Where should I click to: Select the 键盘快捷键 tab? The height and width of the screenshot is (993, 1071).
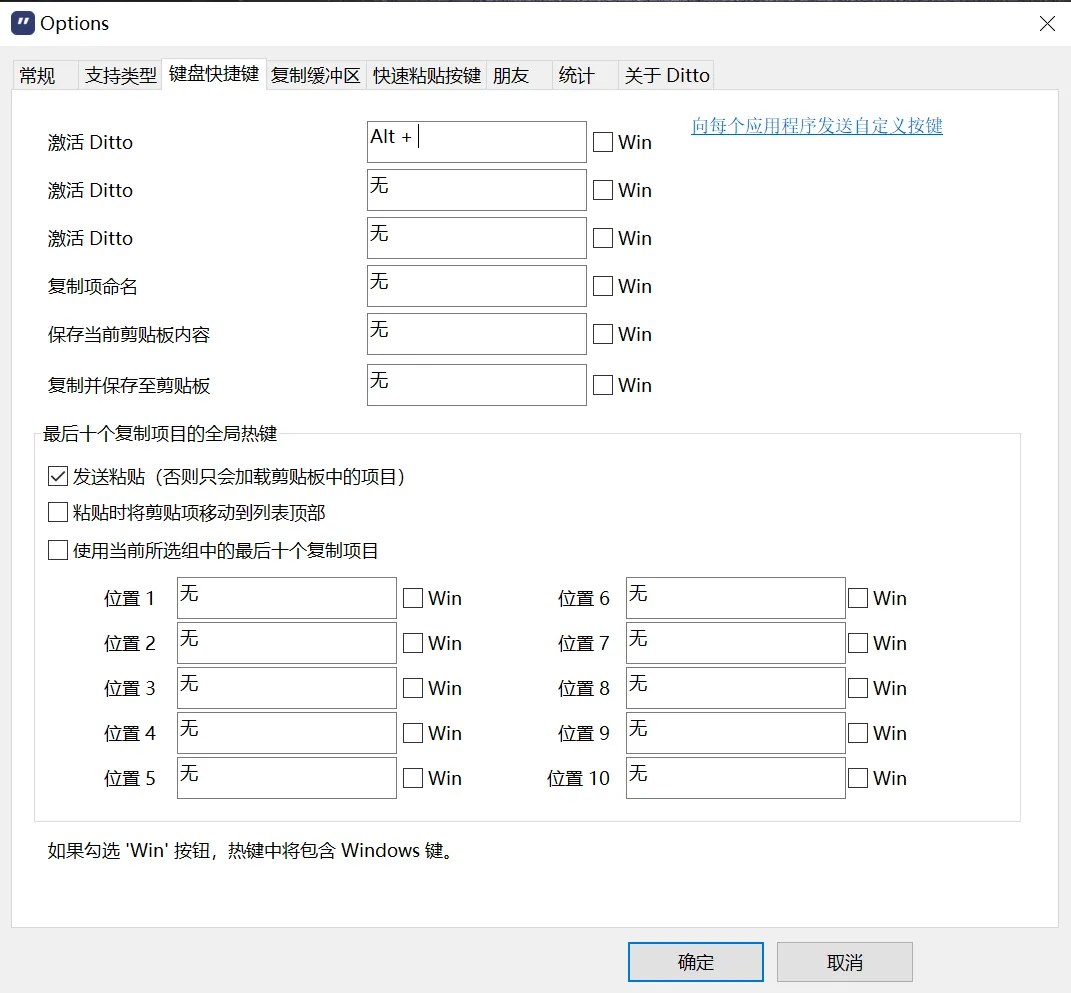(x=214, y=74)
